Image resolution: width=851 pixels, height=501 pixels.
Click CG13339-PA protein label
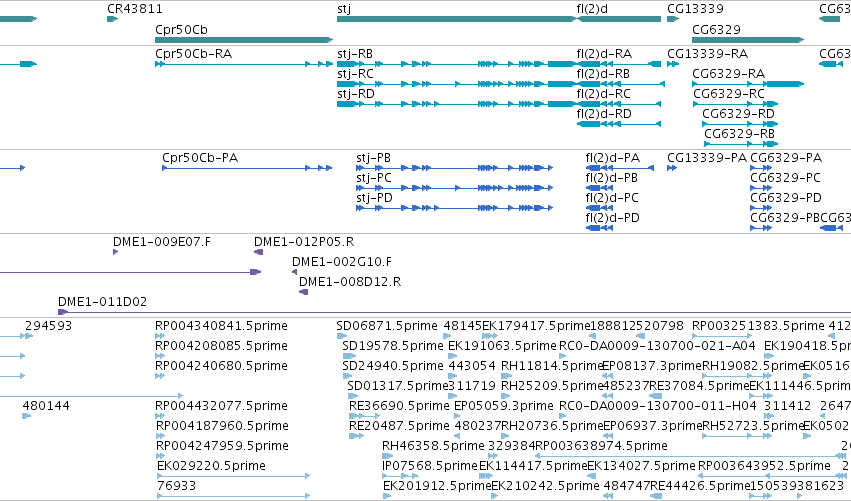(707, 158)
